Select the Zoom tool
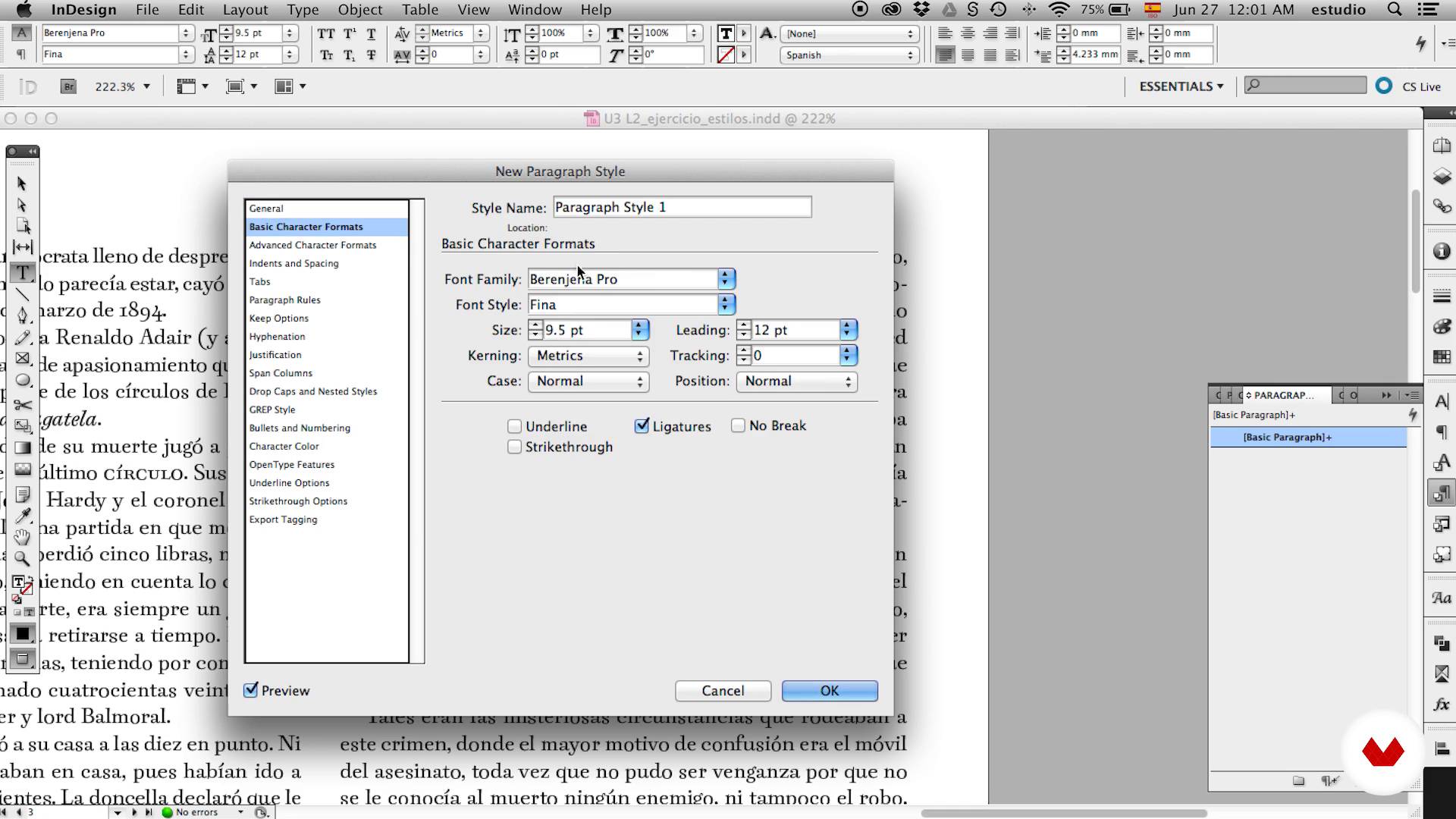1456x819 pixels. tap(23, 559)
